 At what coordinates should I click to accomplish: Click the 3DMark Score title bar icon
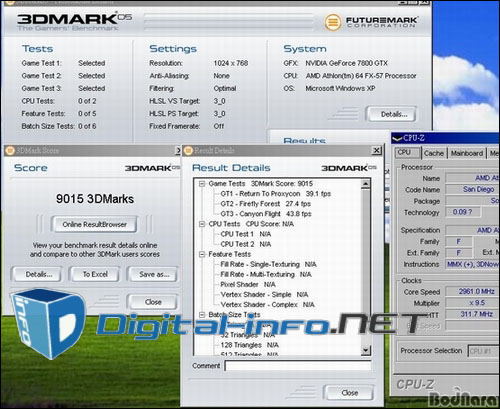pos(10,151)
